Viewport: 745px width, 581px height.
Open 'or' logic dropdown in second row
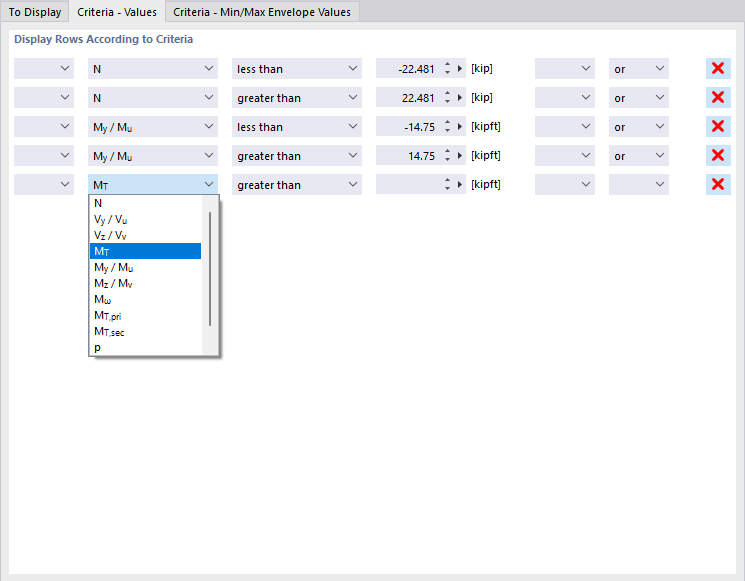pos(639,97)
